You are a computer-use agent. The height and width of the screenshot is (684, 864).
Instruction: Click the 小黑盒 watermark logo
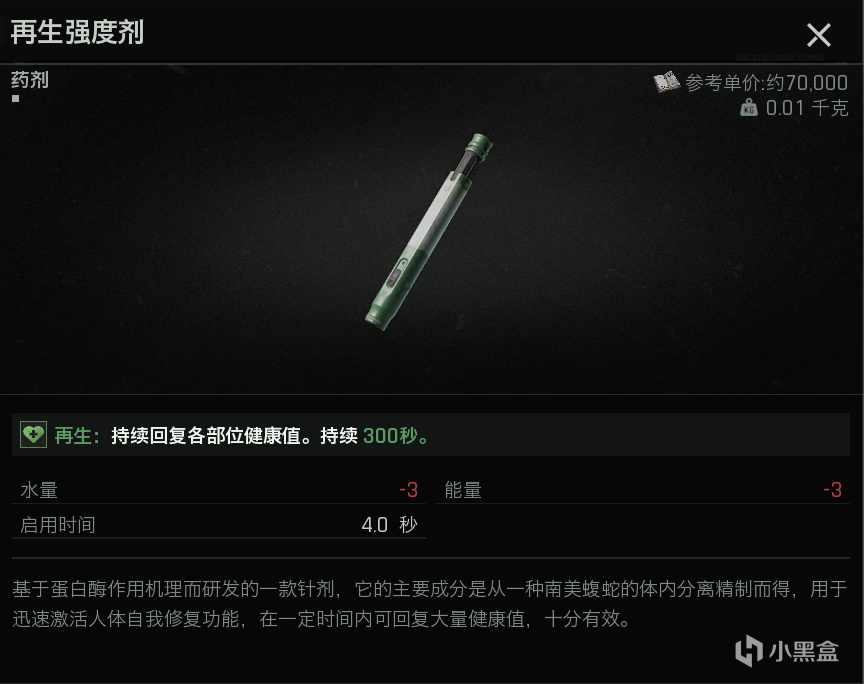click(x=786, y=650)
